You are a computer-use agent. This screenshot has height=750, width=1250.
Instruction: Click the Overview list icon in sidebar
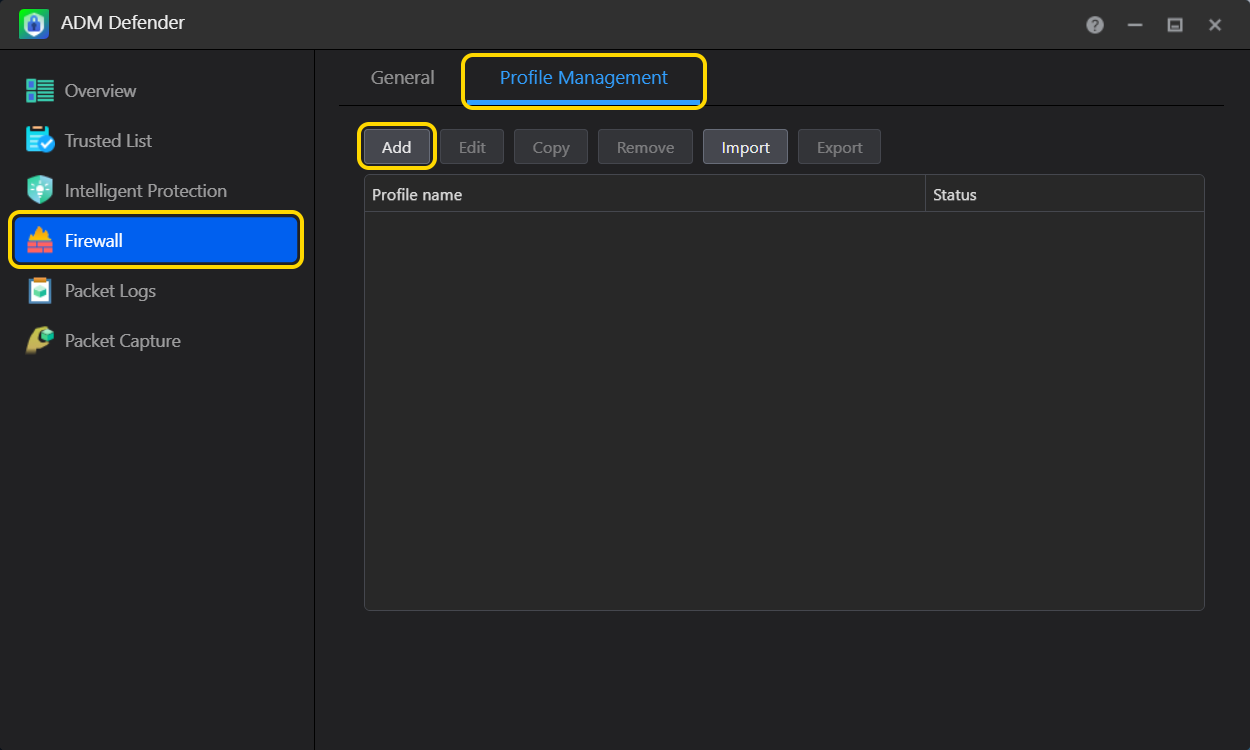pos(40,91)
